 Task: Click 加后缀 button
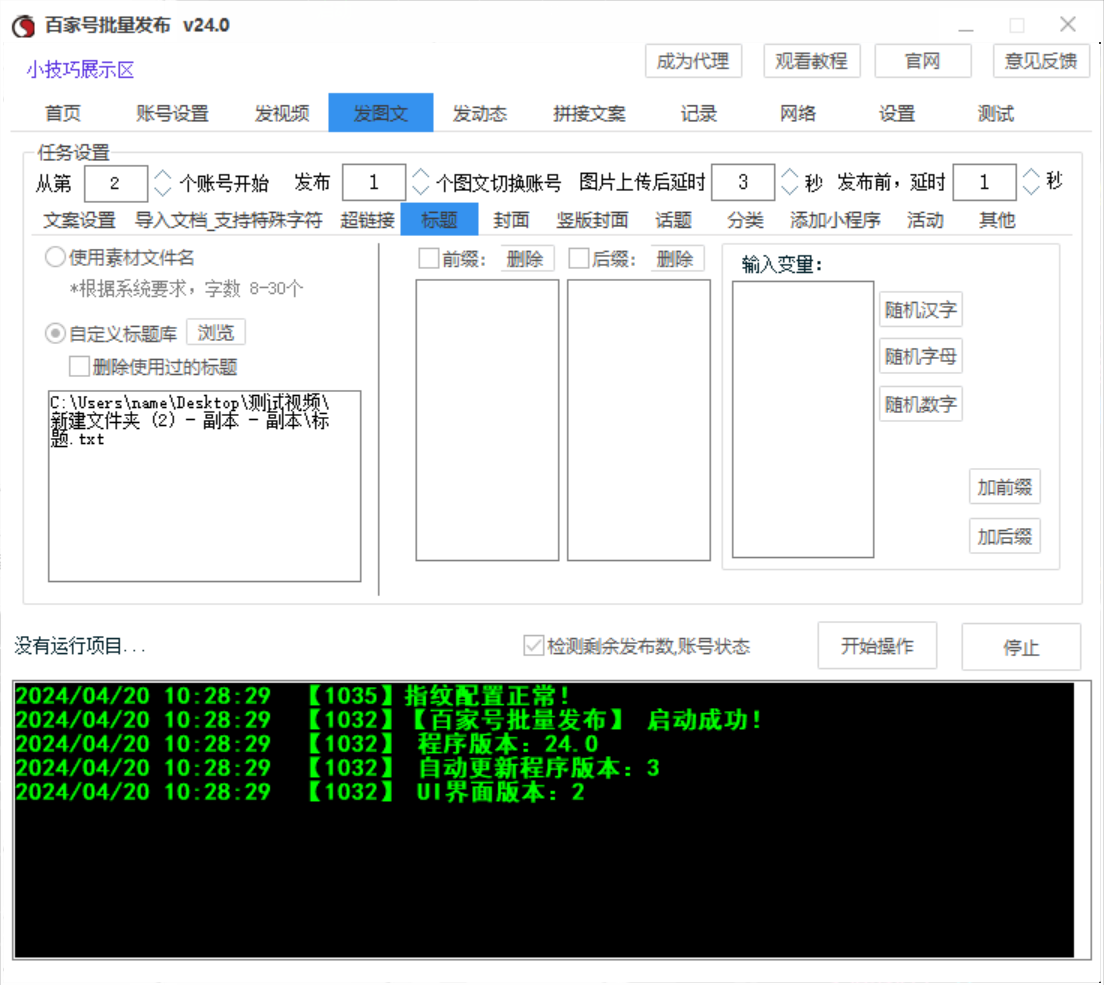[x=1005, y=537]
